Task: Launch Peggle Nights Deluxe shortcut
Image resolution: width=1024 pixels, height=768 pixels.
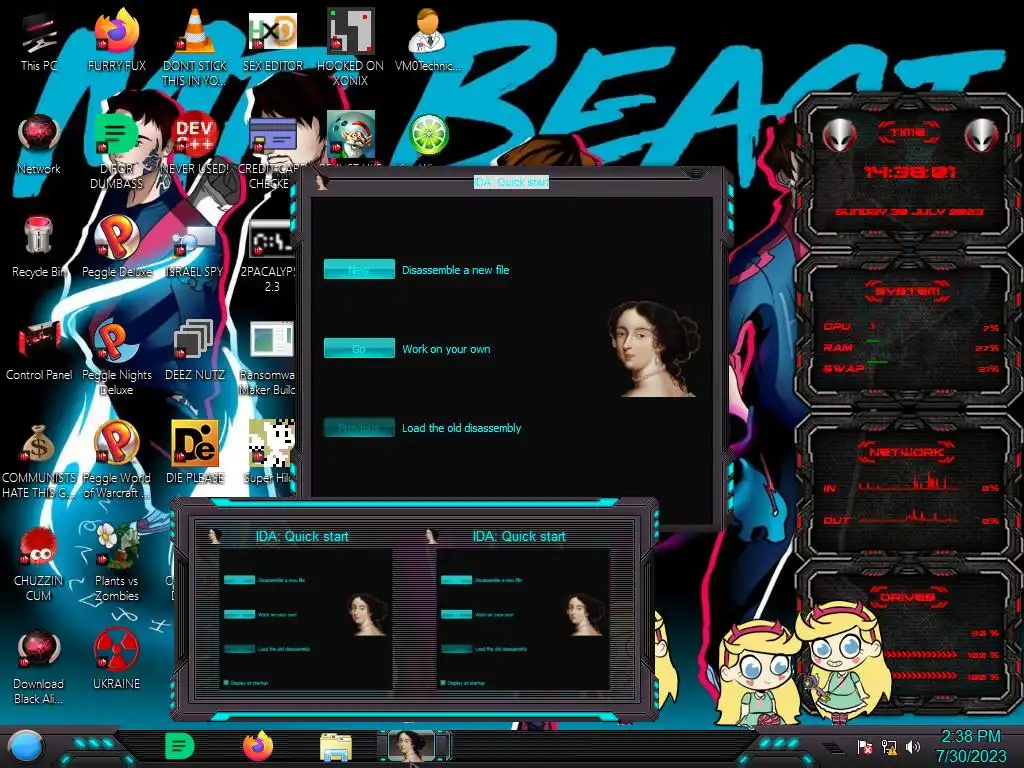Action: coord(116,358)
